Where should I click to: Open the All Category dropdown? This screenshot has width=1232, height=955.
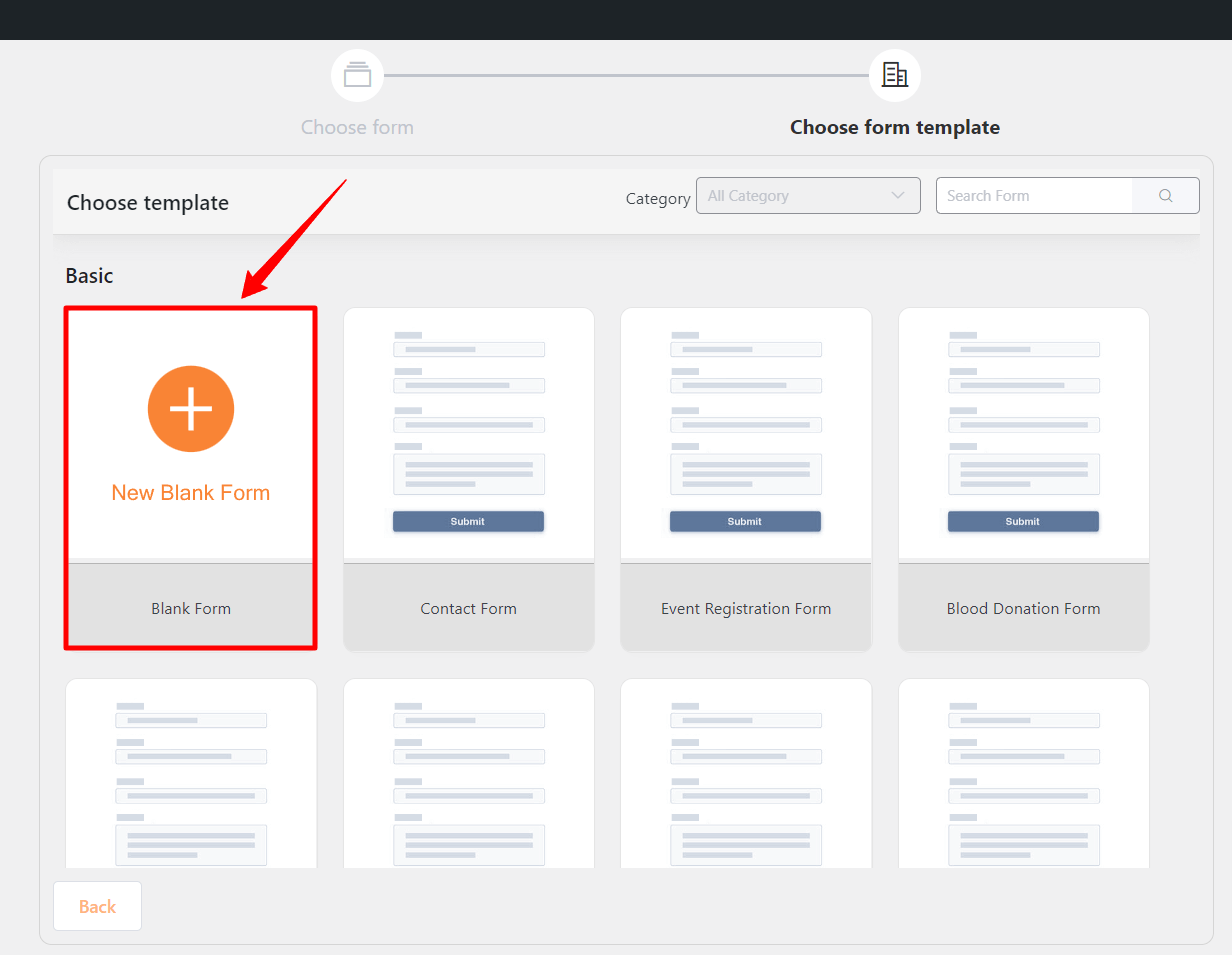tap(808, 196)
